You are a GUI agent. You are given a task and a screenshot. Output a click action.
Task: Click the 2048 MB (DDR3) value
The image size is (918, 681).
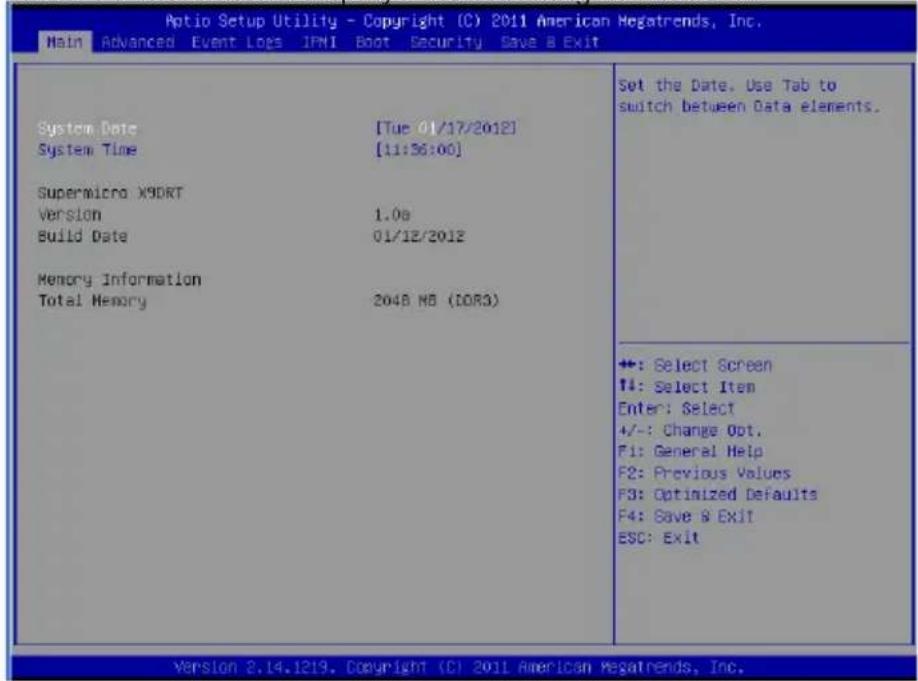(x=436, y=300)
